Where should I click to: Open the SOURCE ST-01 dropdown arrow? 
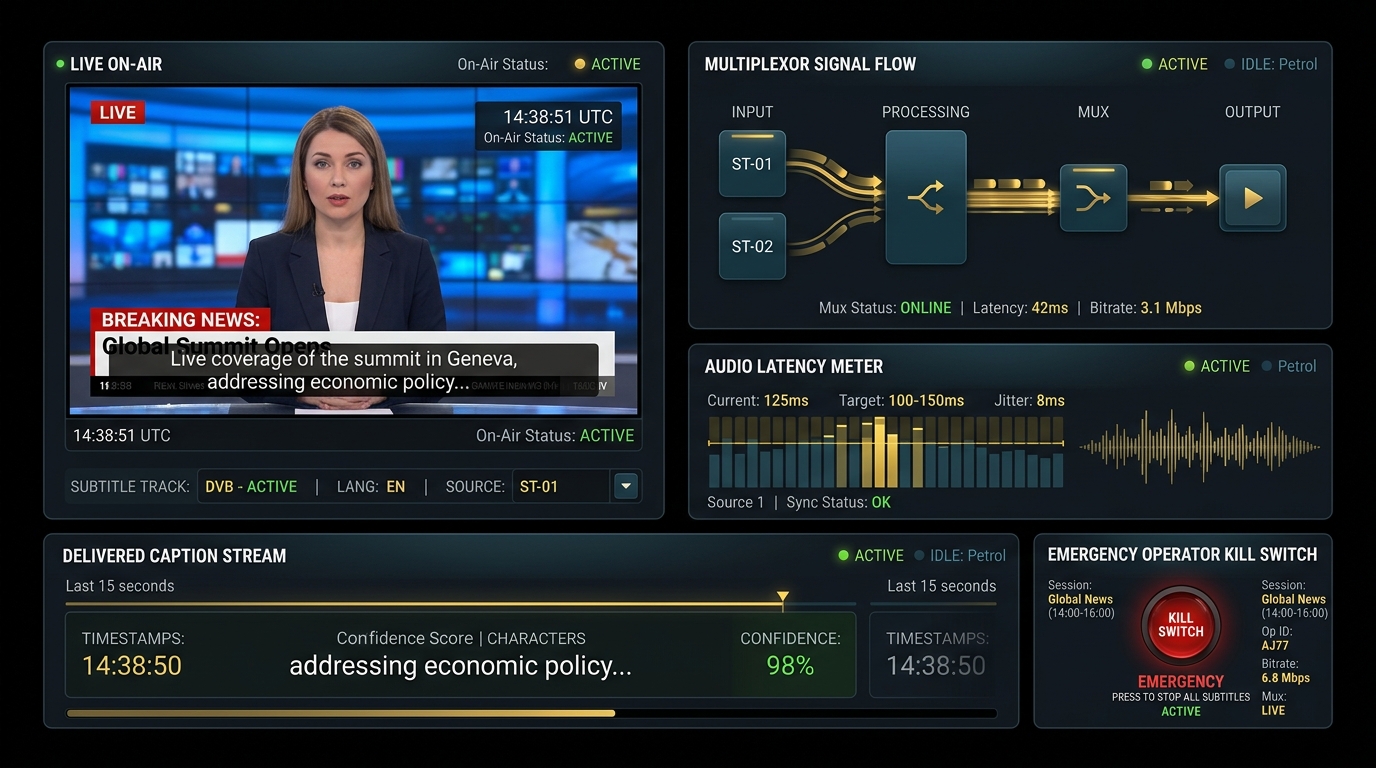click(626, 486)
